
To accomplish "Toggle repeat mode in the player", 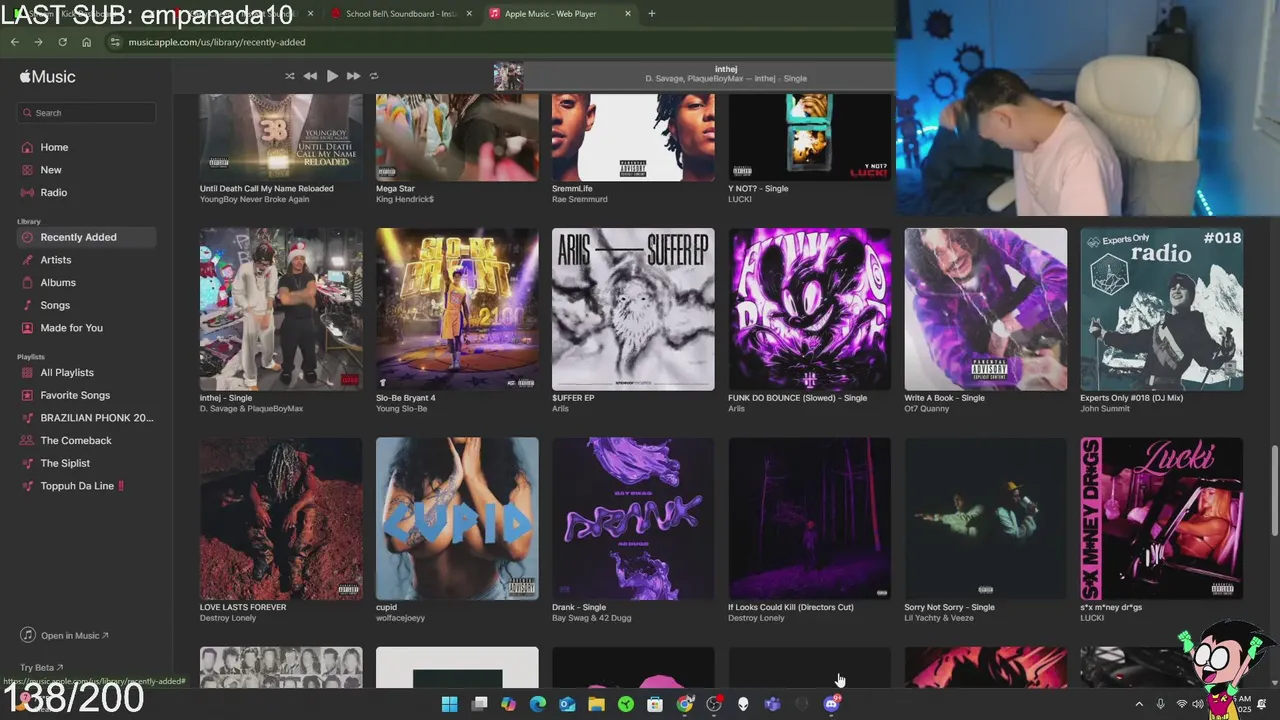I will 374,76.
